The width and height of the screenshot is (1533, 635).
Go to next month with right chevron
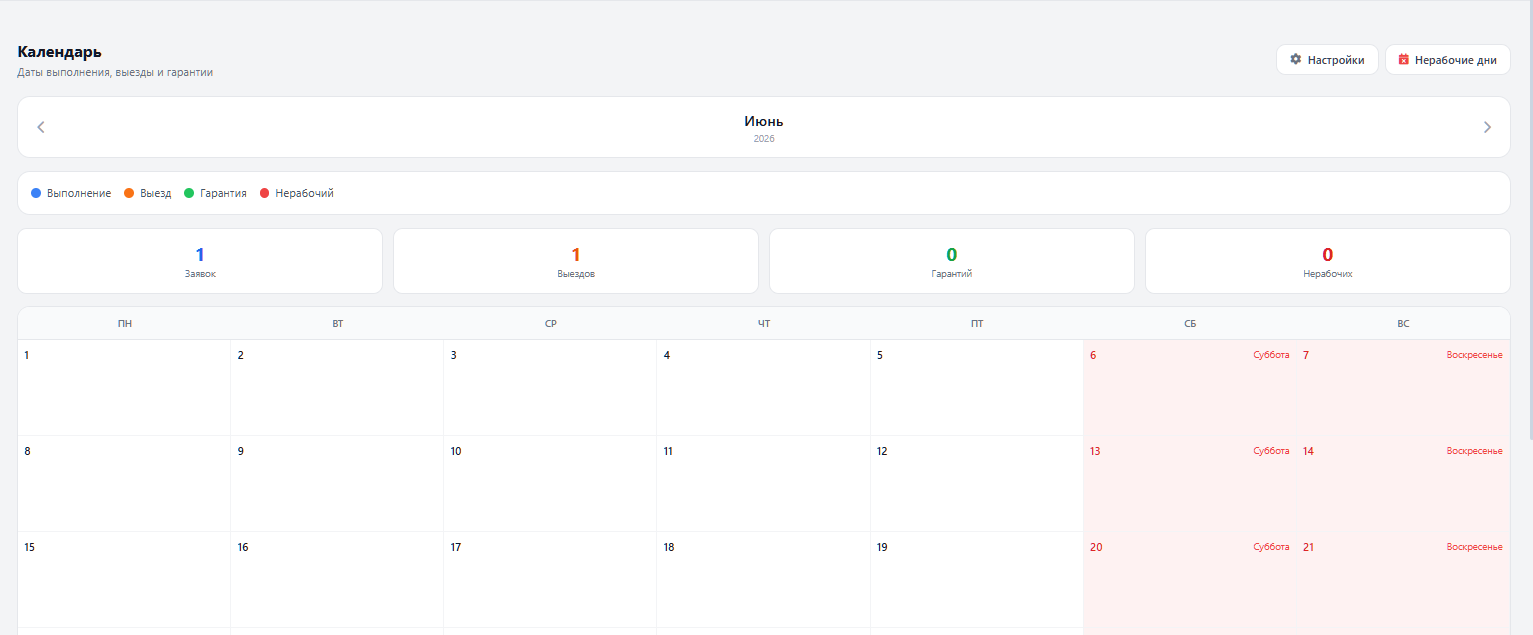point(1487,127)
